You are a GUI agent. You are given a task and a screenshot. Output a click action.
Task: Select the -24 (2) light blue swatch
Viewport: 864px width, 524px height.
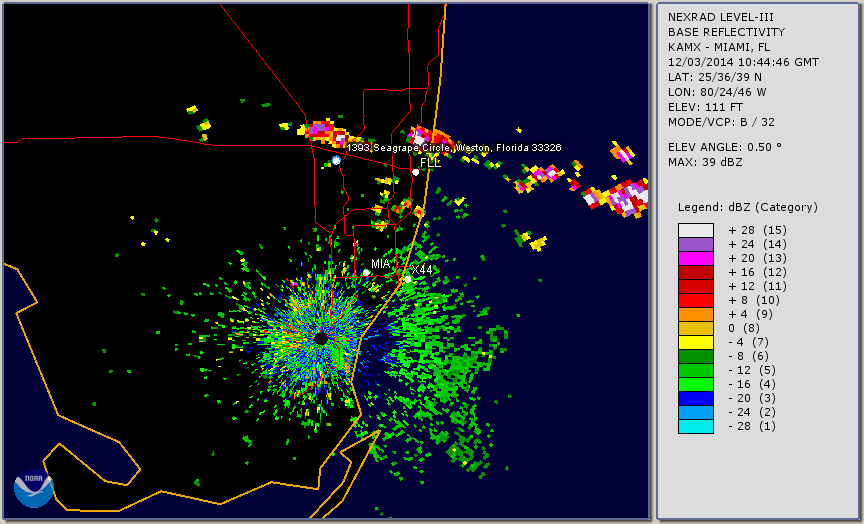point(696,413)
